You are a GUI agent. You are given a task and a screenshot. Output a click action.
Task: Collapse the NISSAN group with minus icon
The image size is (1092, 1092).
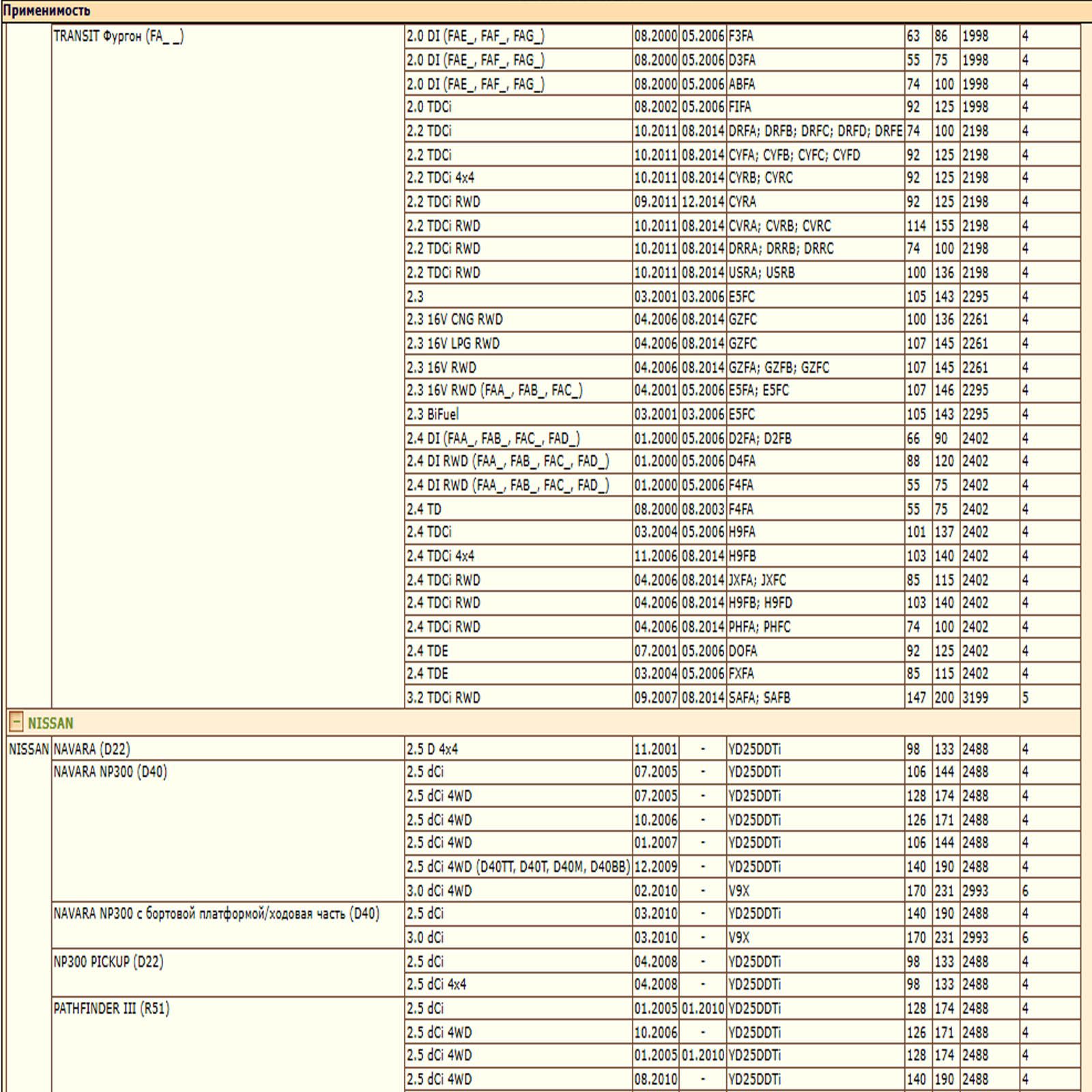(16, 722)
